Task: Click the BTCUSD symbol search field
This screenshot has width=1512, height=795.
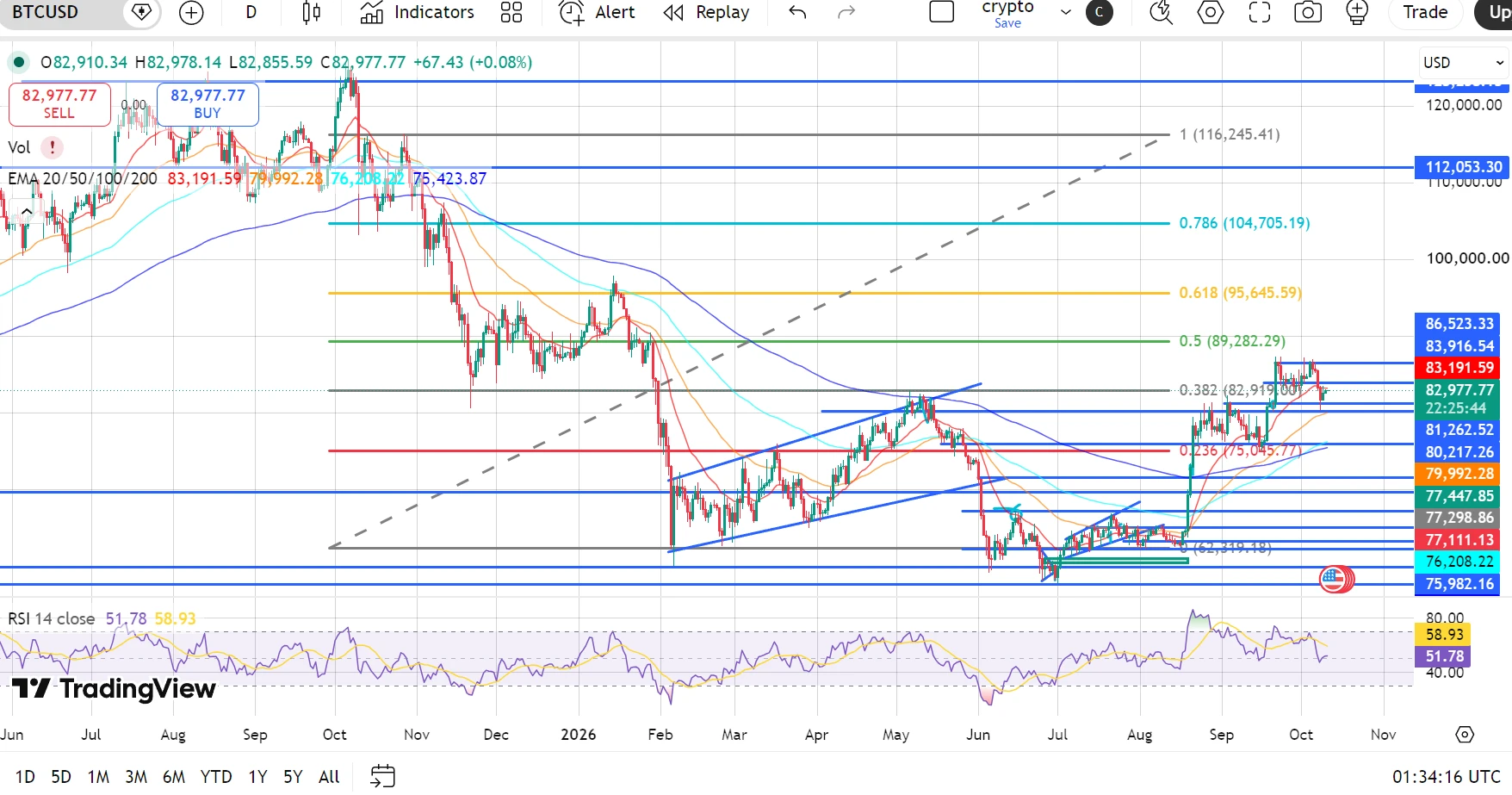Action: click(x=60, y=12)
